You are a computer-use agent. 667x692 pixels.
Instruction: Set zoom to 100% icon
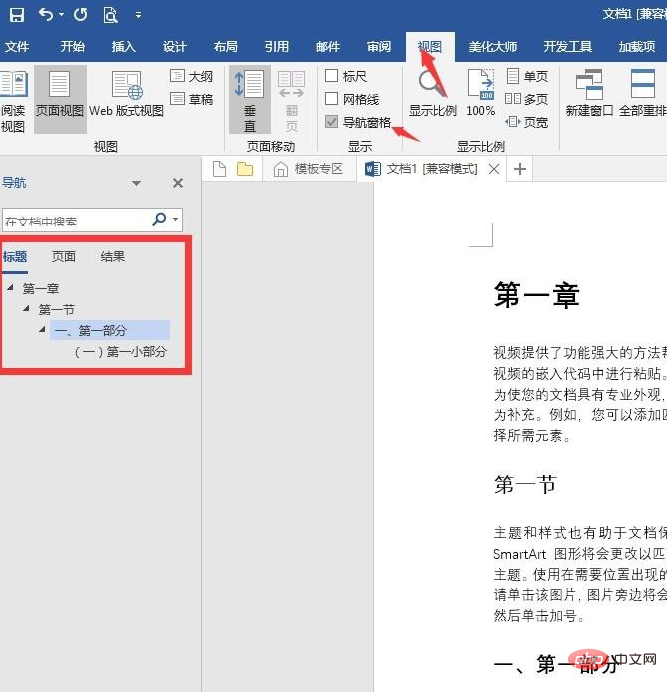tap(481, 93)
